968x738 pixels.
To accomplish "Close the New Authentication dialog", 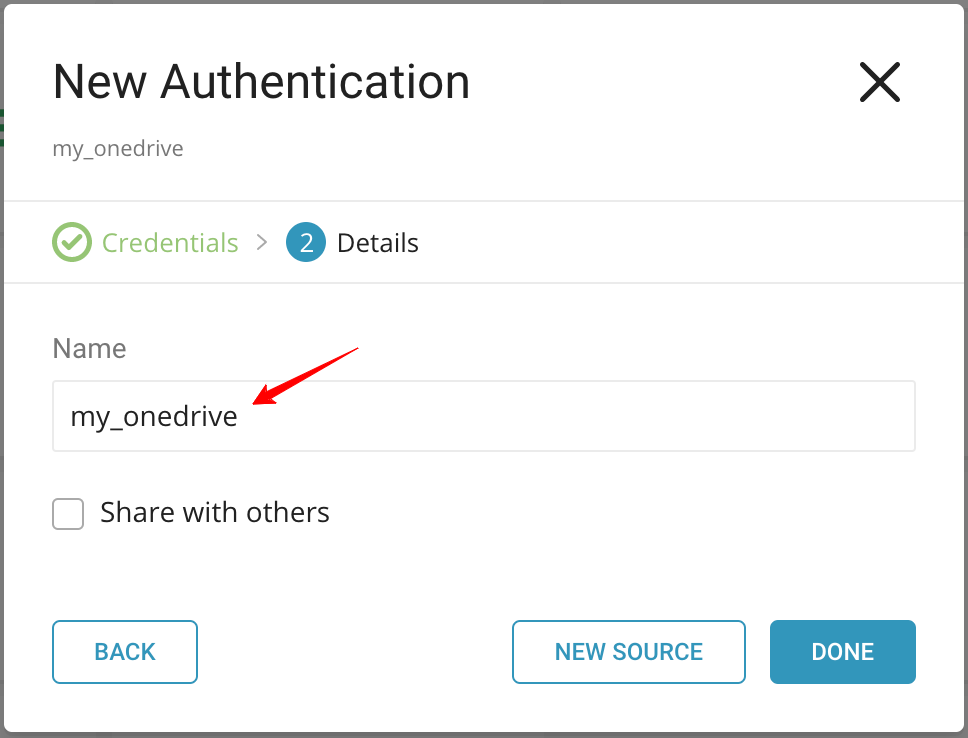I will pyautogui.click(x=880, y=82).
